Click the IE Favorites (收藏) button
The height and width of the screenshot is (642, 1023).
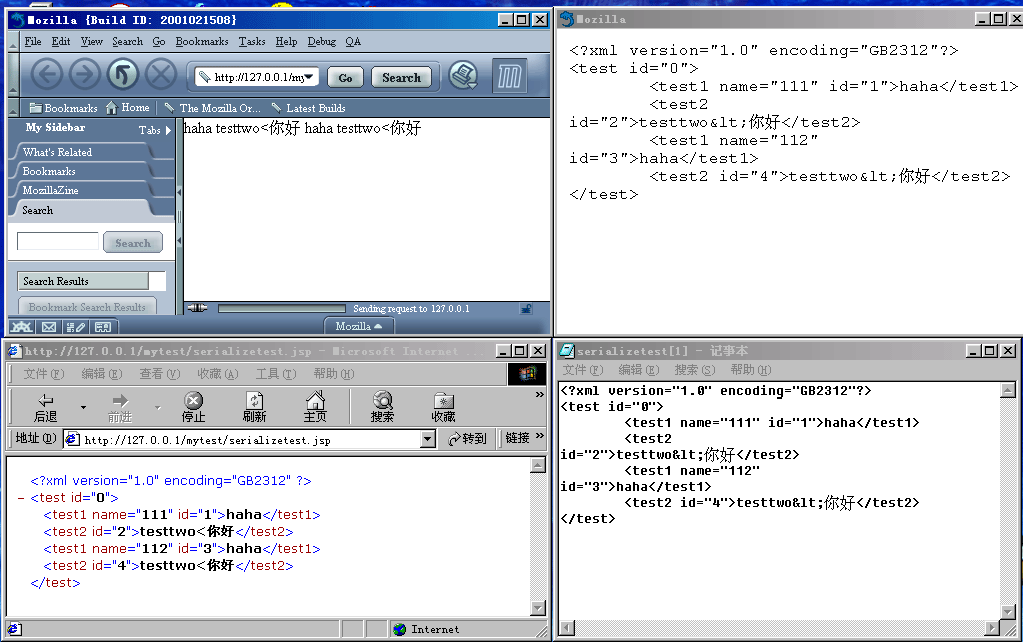point(443,408)
